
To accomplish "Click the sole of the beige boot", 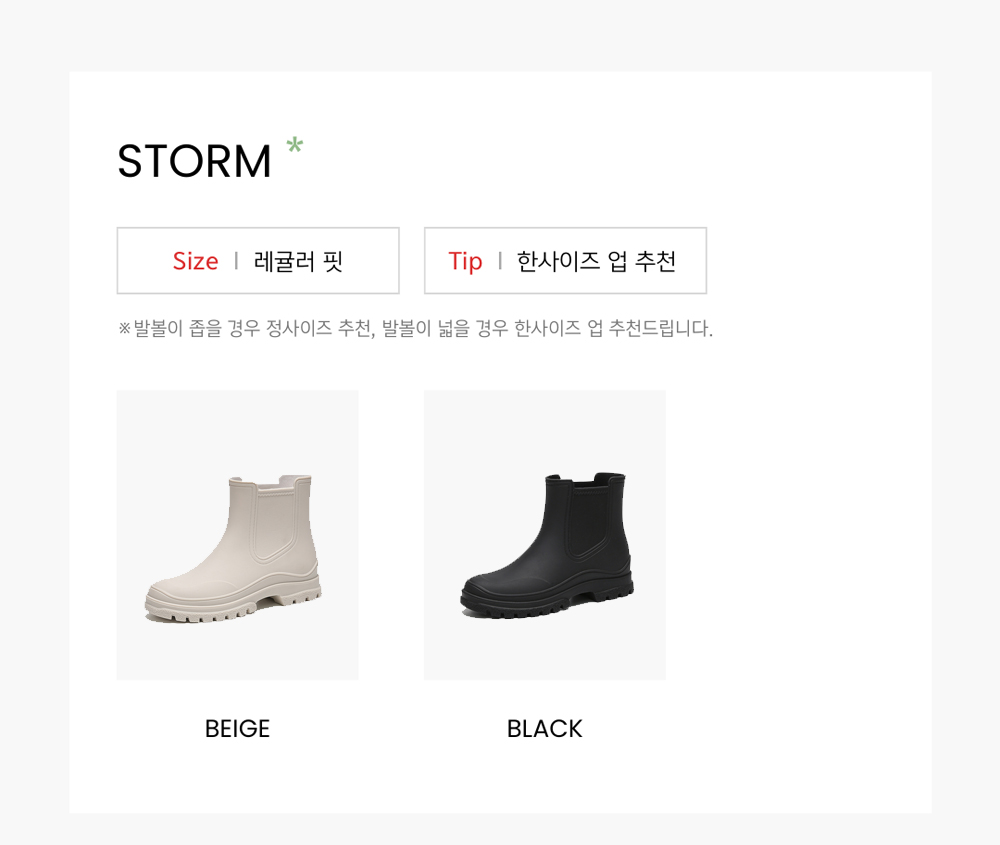I will click(233, 606).
